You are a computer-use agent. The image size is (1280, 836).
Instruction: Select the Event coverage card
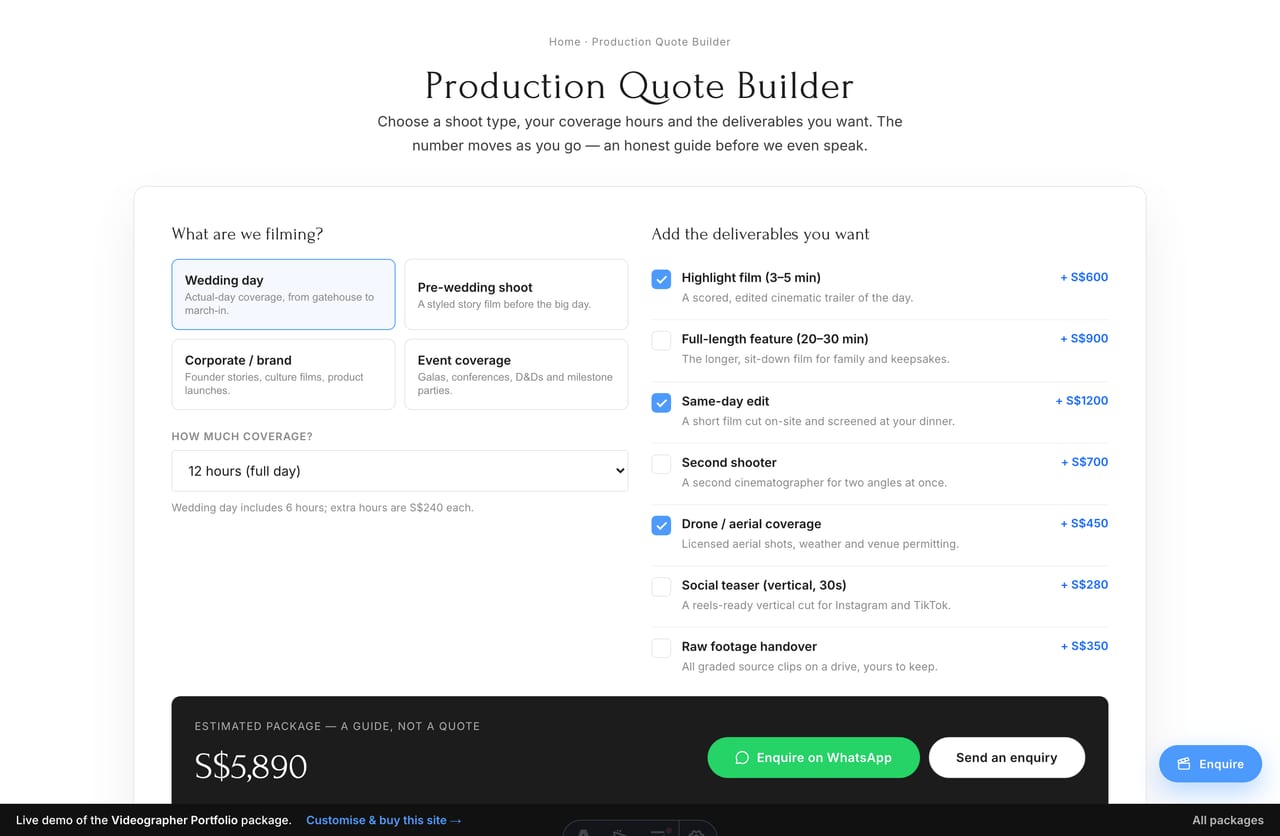click(x=516, y=374)
